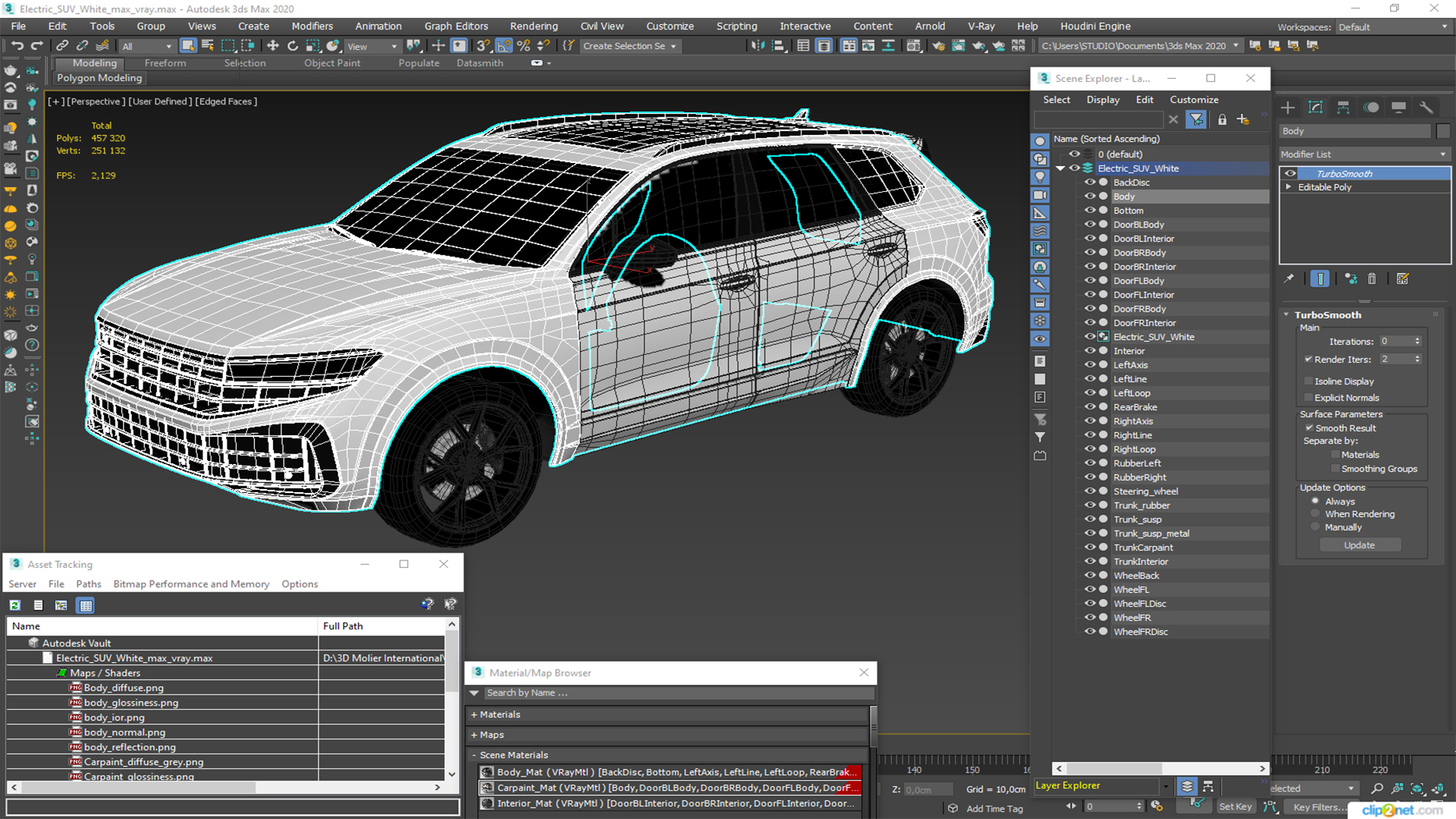Select When Rendering update option
1456x819 pixels.
point(1315,514)
